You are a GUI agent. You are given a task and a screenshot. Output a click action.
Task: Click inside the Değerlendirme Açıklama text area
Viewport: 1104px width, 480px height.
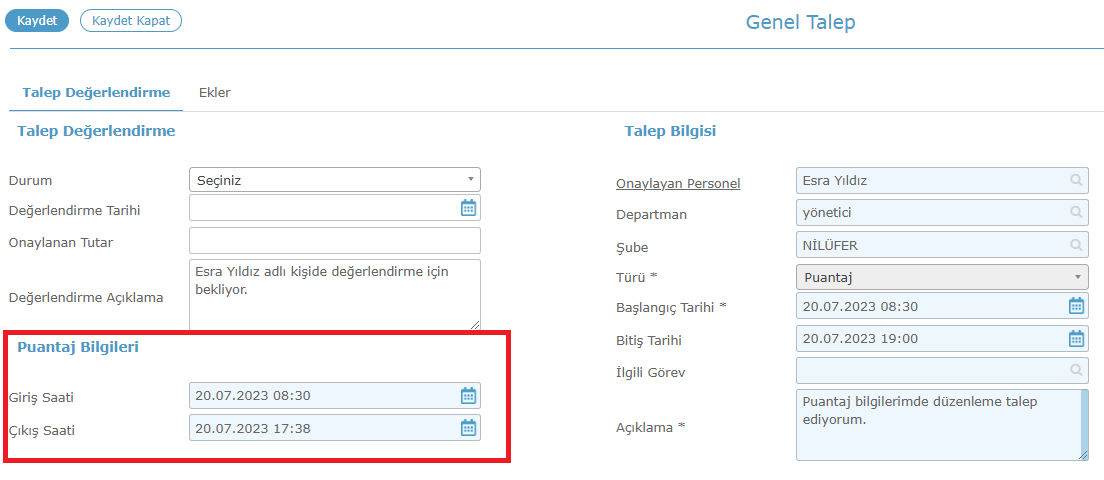click(334, 294)
